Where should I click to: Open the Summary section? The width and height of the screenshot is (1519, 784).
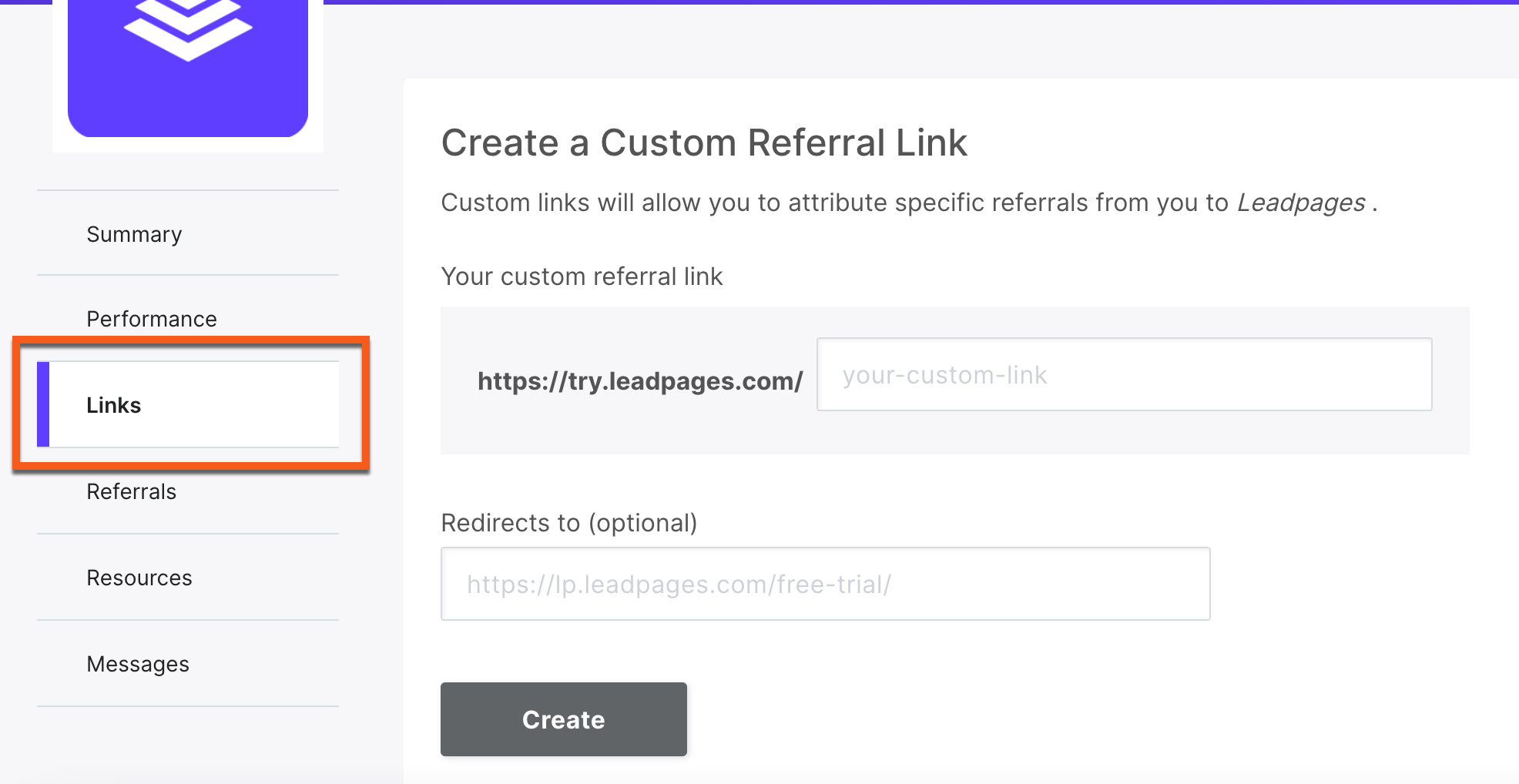tap(134, 234)
